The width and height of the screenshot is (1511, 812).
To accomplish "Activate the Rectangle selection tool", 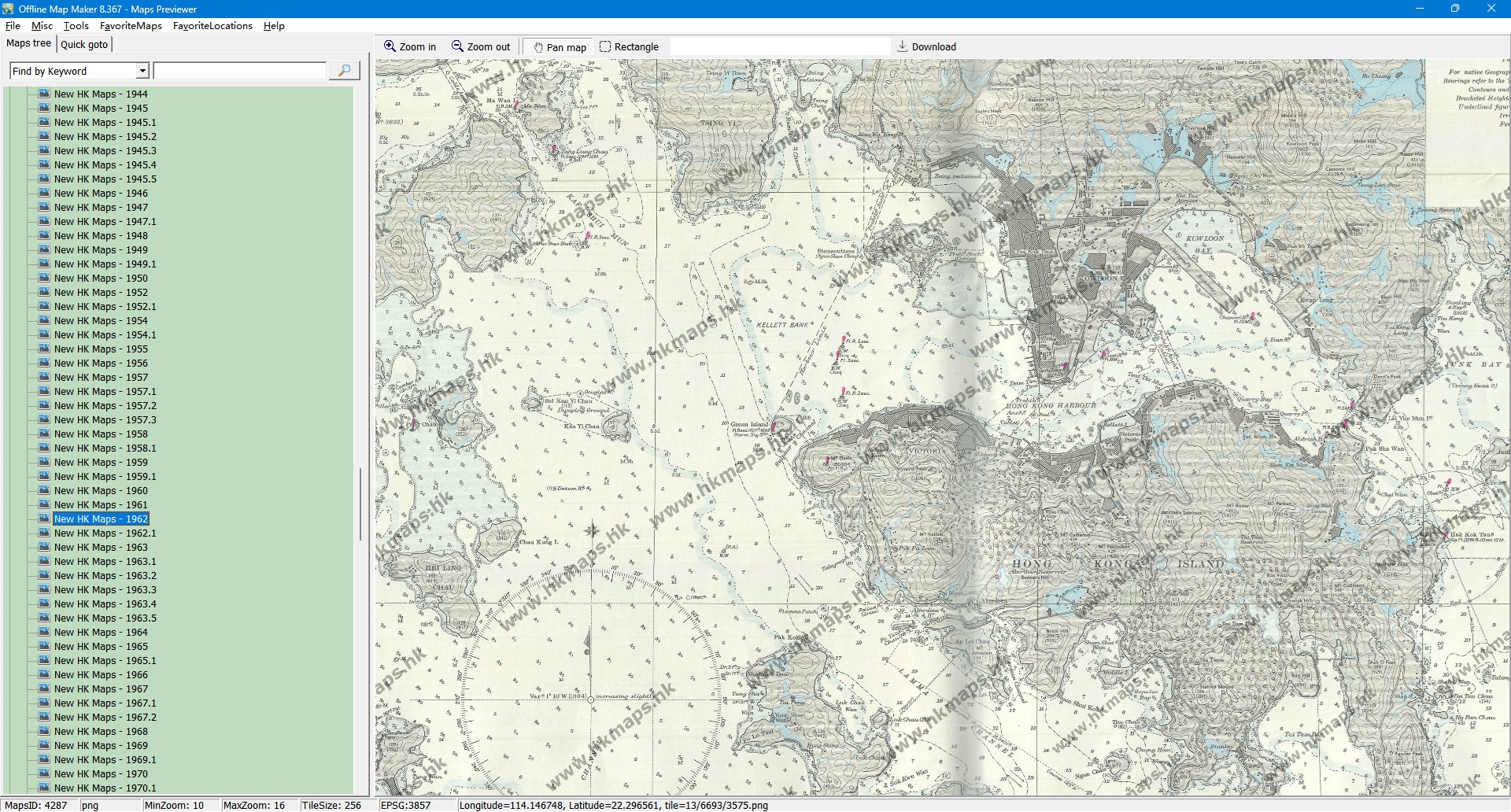I will 605,46.
